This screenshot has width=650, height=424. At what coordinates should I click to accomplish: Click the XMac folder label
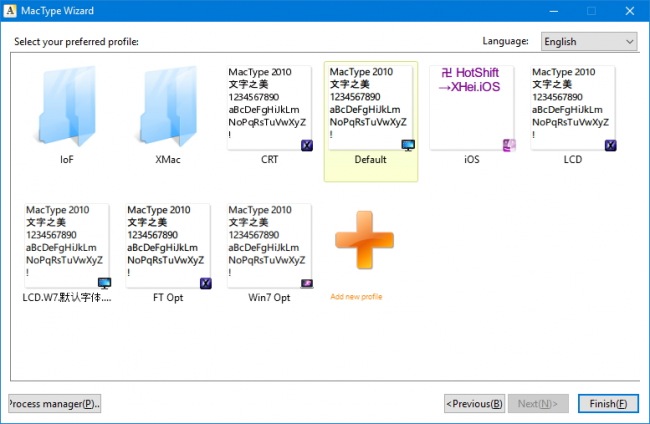(x=168, y=160)
